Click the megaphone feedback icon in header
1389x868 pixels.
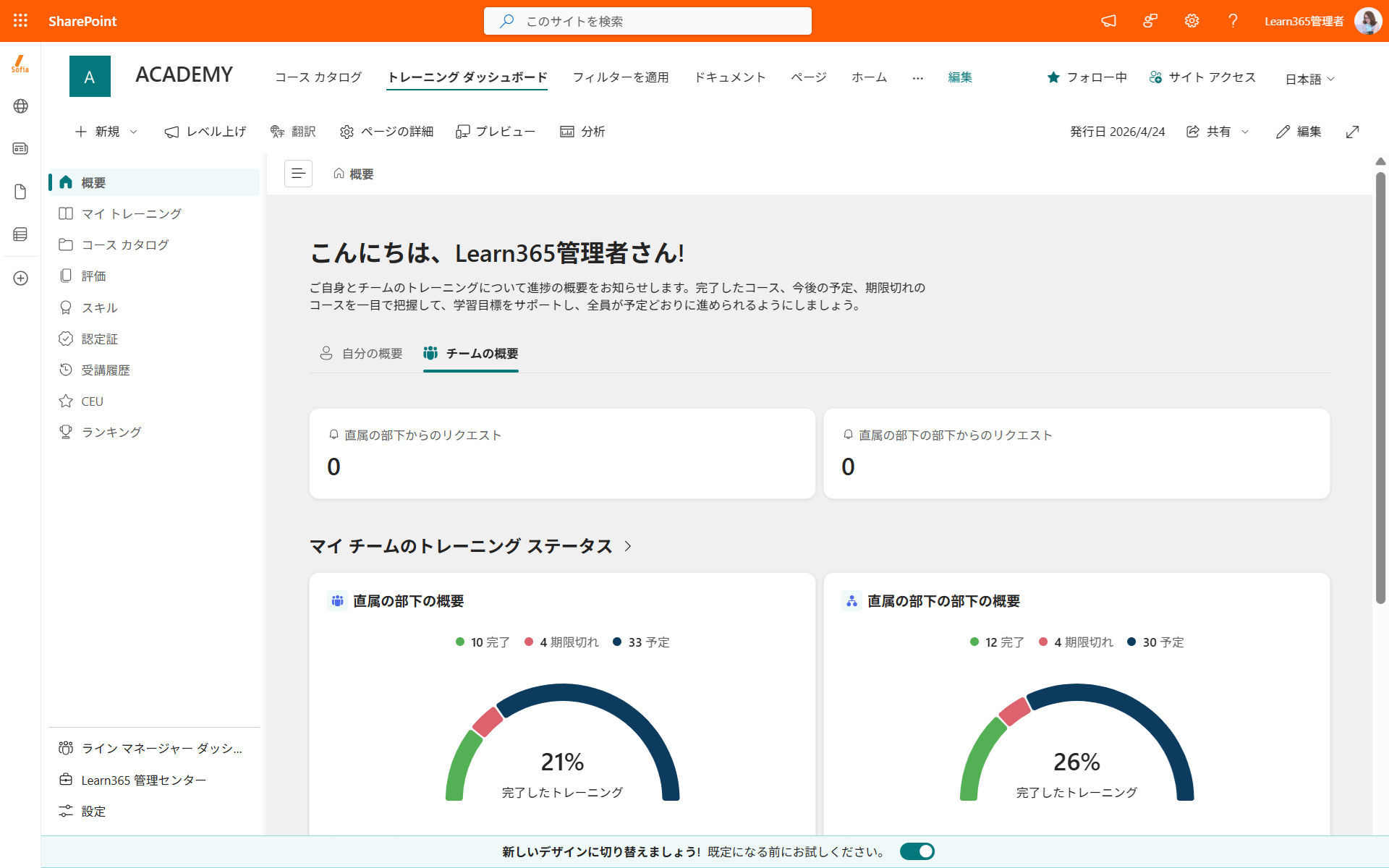1108,21
